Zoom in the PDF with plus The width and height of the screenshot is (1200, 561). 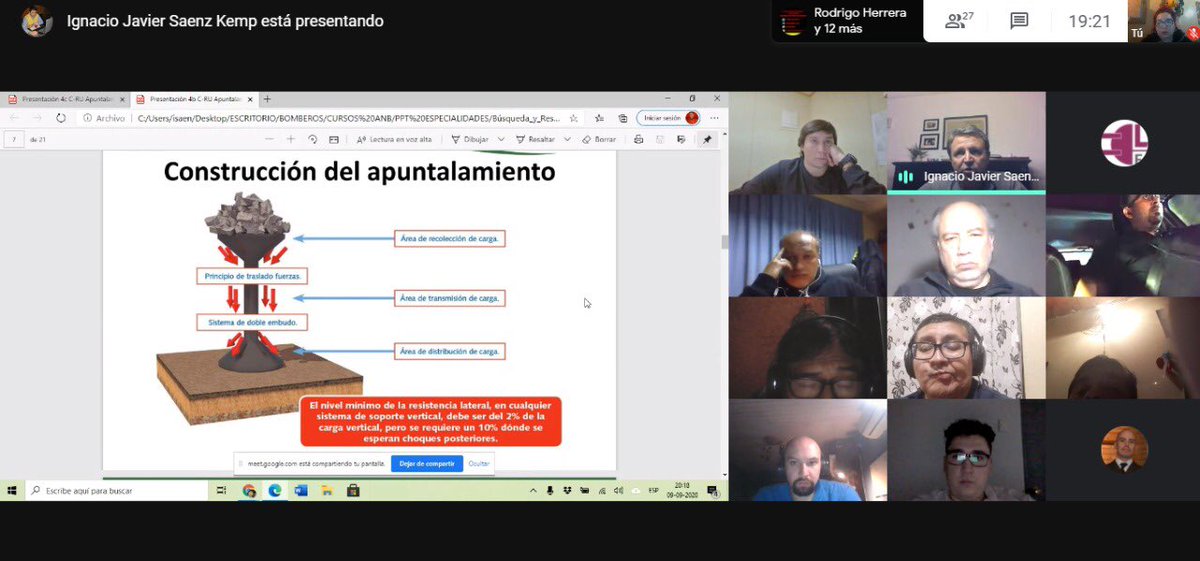(291, 140)
